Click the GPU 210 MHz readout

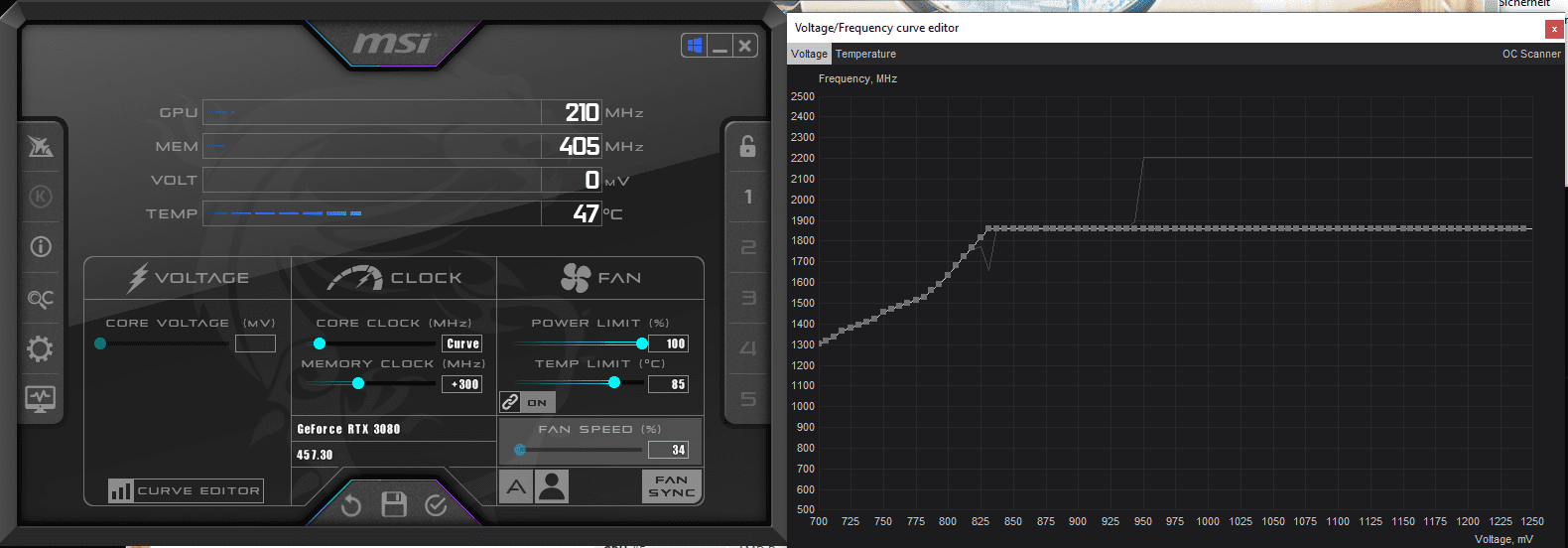(x=582, y=112)
